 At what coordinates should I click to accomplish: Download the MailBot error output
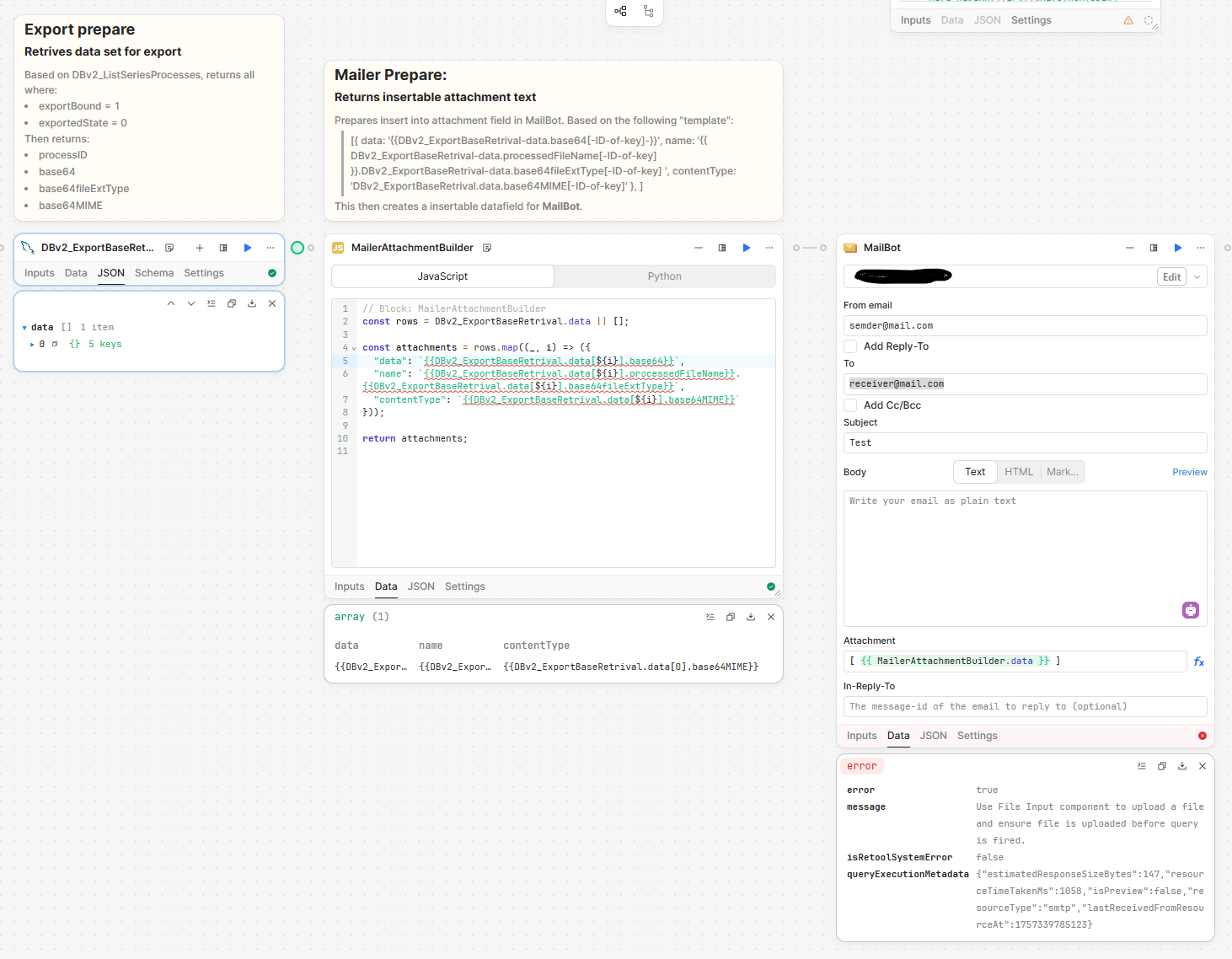tap(1182, 766)
